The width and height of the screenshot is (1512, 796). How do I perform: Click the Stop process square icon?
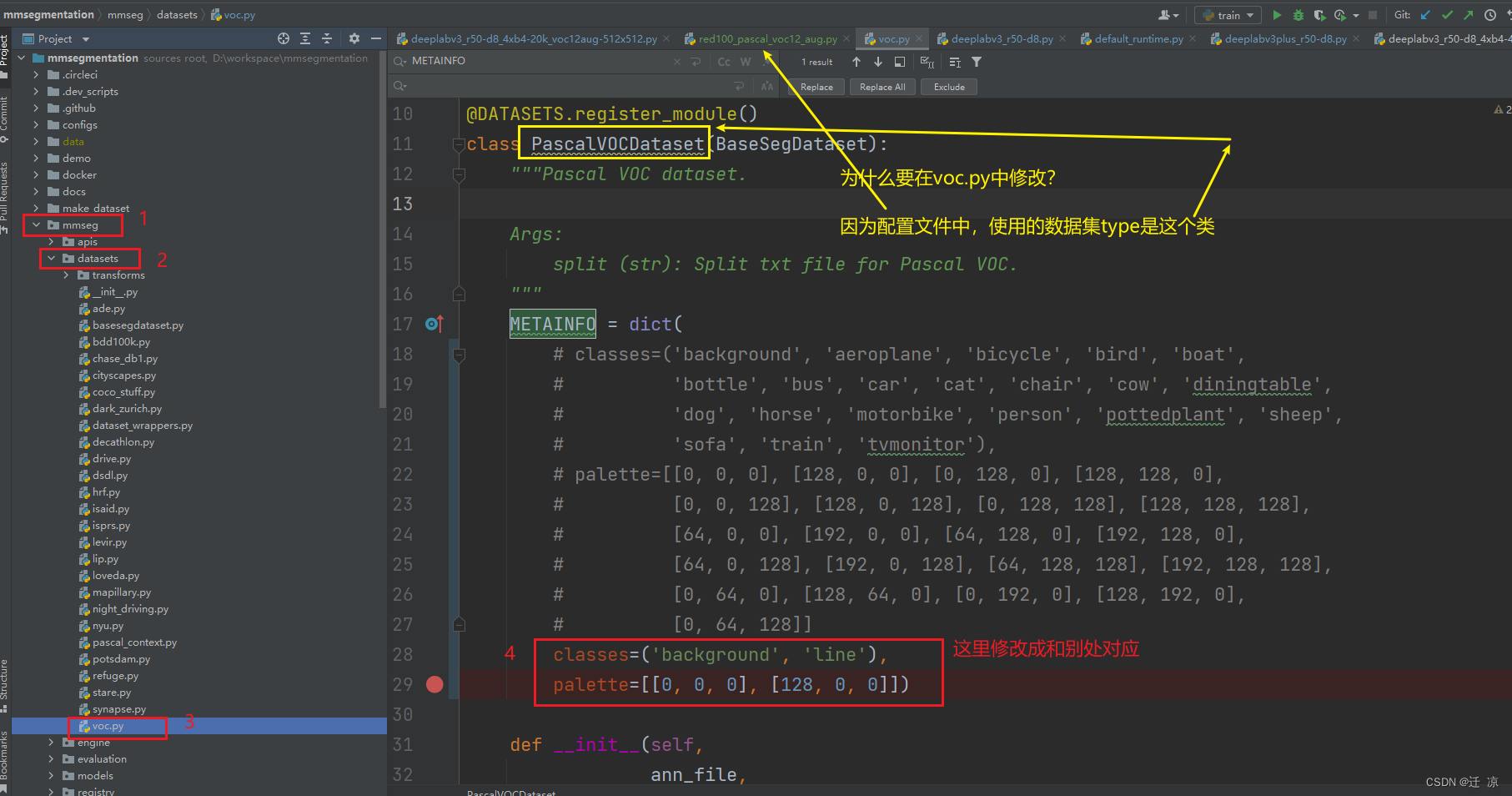point(1373,15)
